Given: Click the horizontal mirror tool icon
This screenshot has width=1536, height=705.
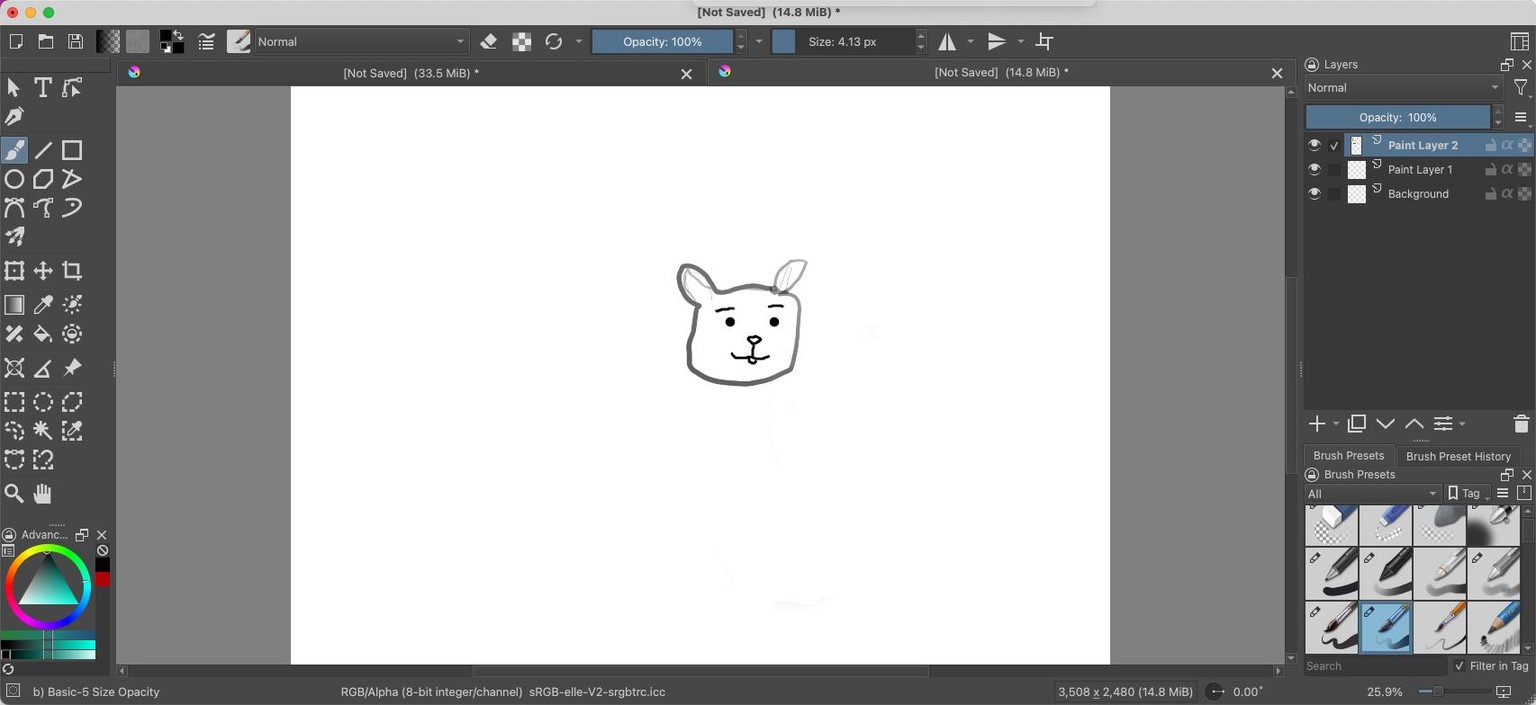Looking at the screenshot, I should 947,42.
